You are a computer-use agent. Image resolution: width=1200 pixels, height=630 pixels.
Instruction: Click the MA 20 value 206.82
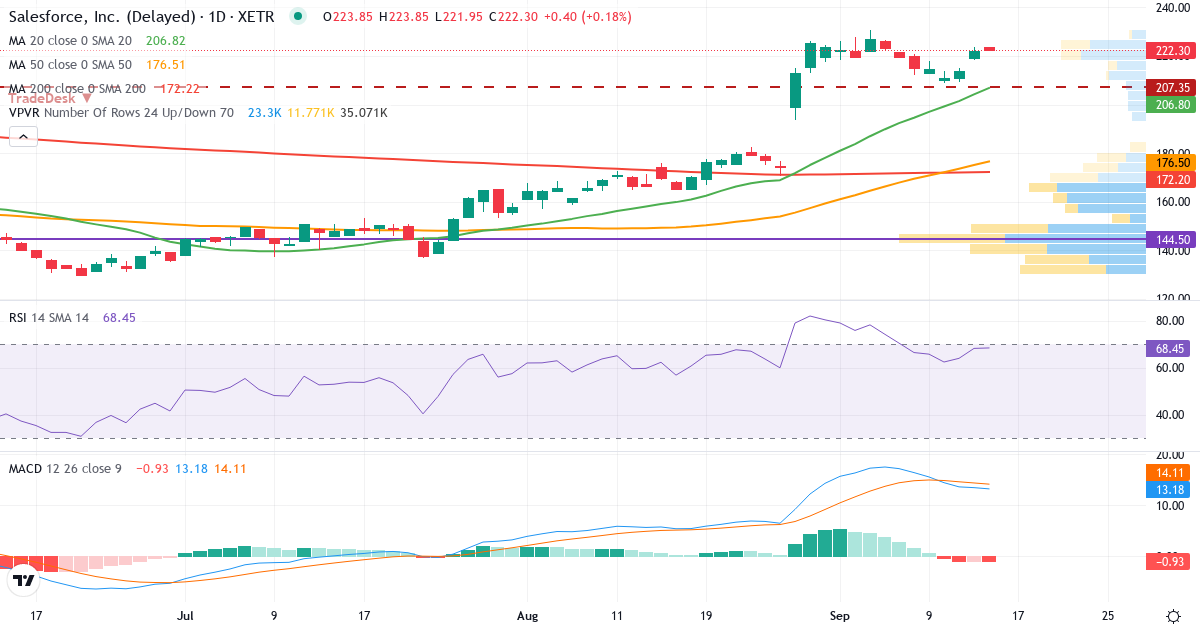point(166,40)
